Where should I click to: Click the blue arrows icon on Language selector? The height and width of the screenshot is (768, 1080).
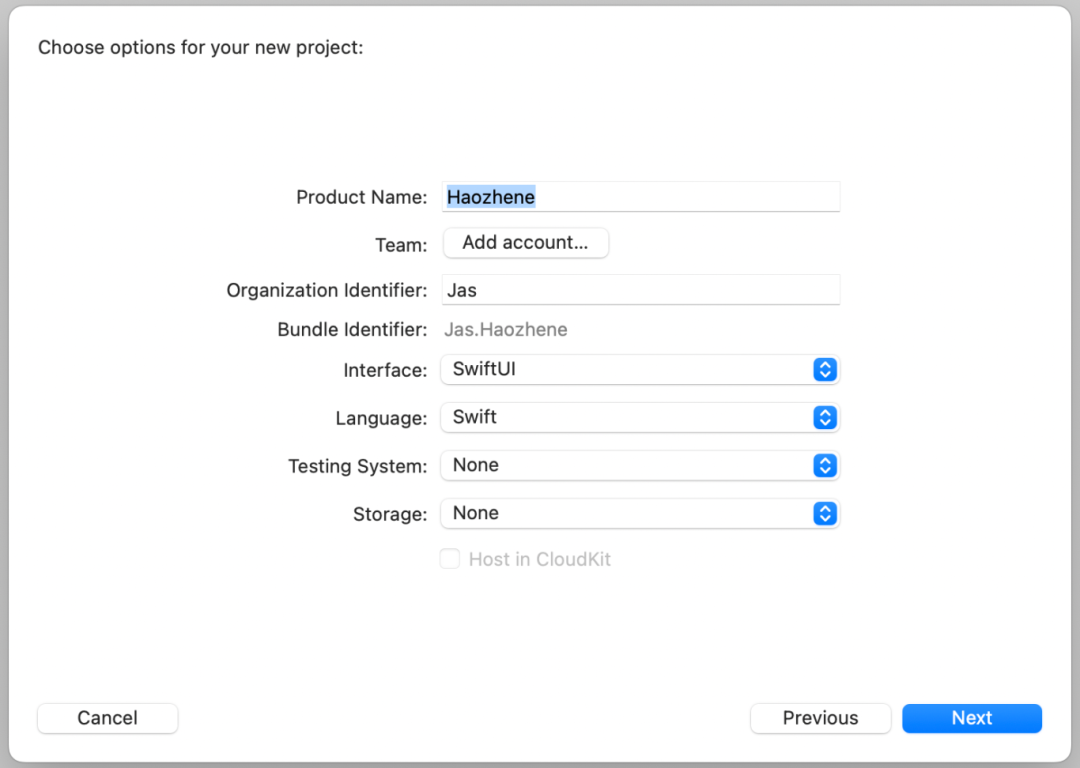(x=824, y=417)
